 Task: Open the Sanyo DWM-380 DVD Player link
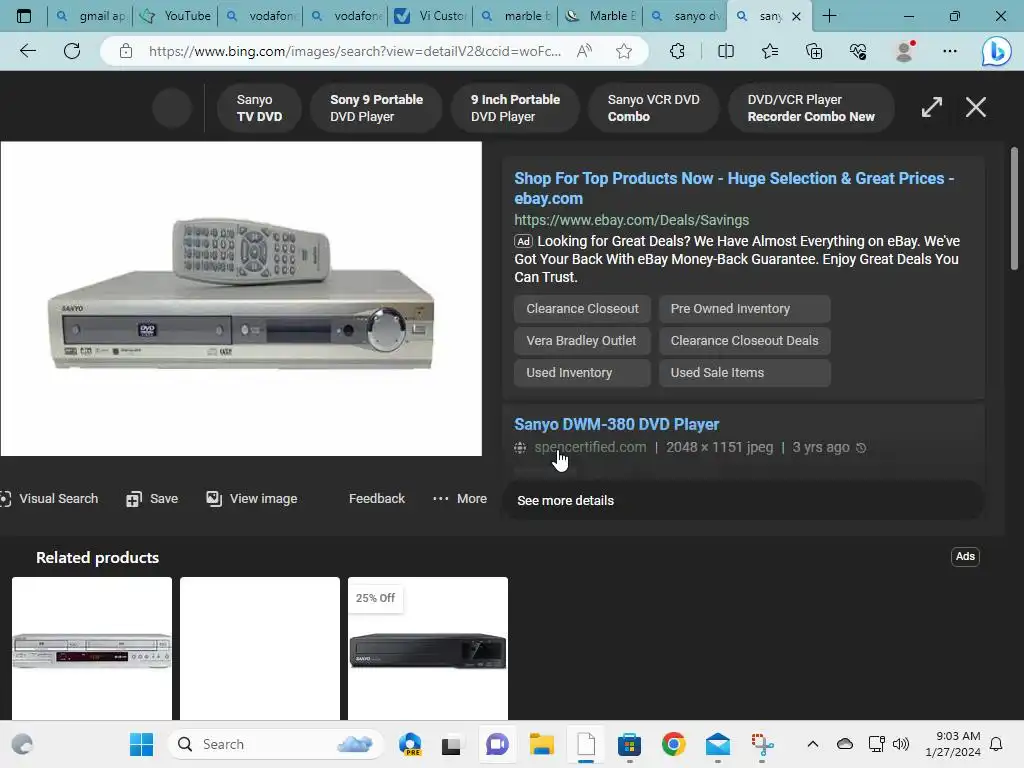[616, 424]
